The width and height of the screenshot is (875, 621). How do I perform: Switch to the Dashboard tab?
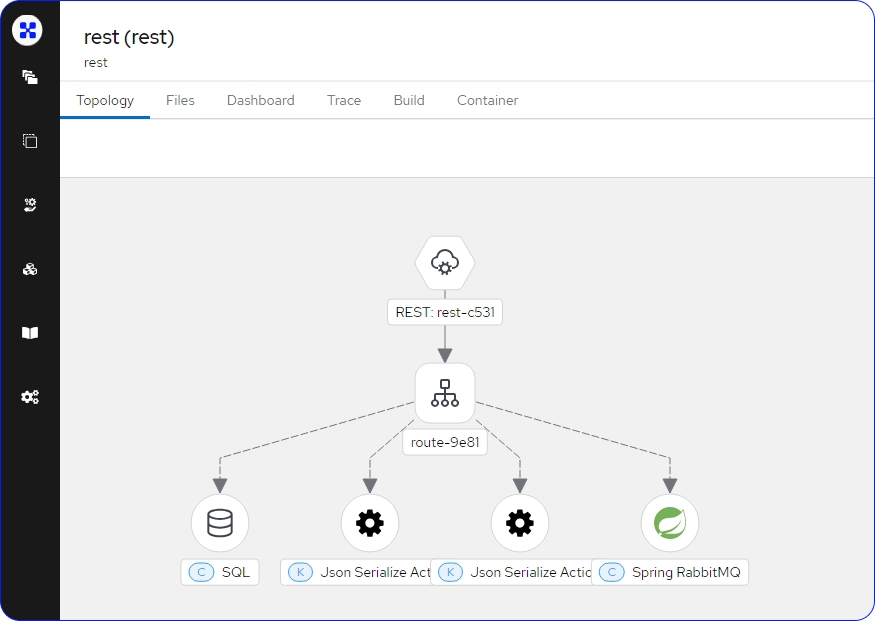click(260, 100)
